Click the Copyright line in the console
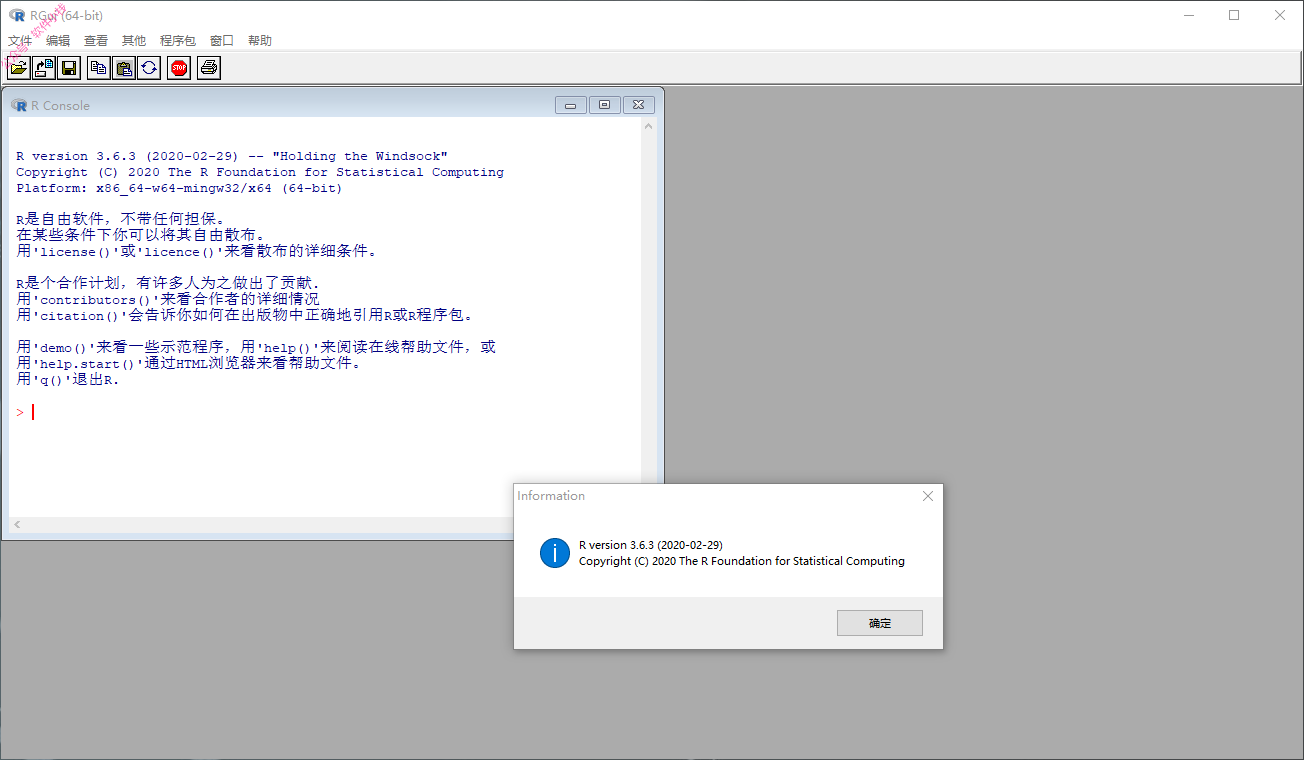 tap(260, 172)
